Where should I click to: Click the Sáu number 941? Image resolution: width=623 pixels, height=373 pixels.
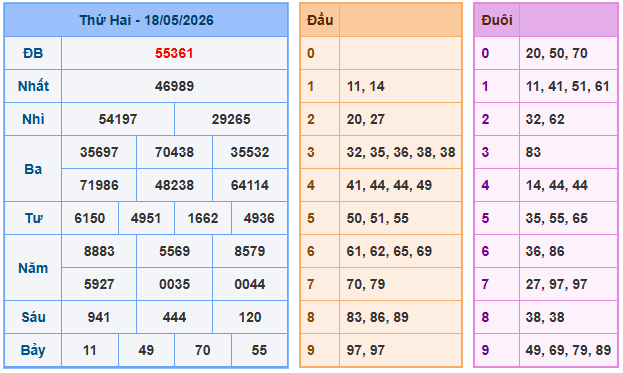click(99, 317)
